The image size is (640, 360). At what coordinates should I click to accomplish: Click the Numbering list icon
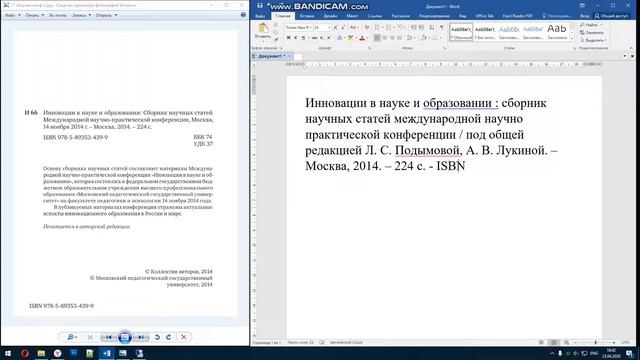click(389, 27)
